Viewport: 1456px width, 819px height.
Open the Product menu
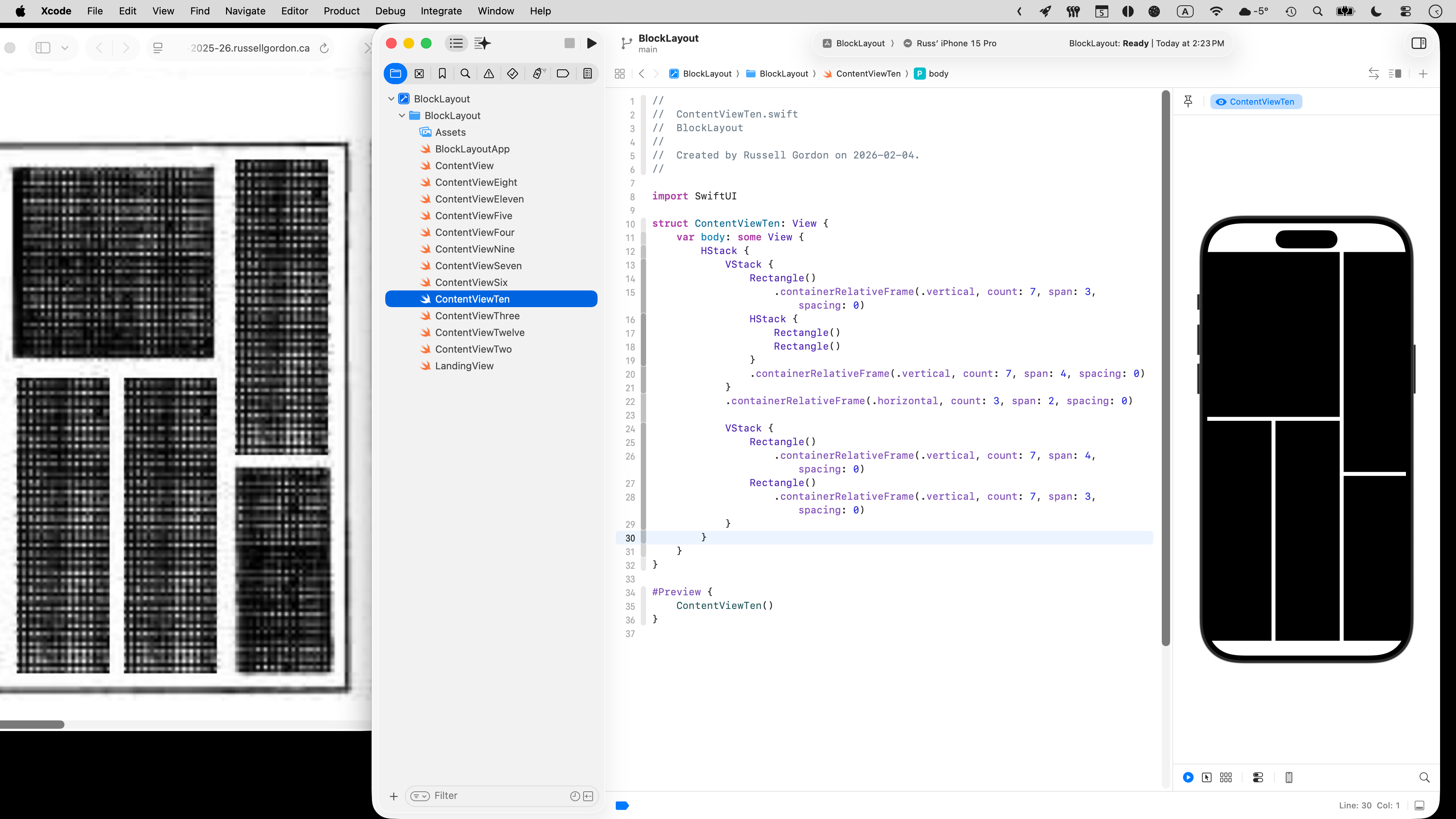[341, 11]
